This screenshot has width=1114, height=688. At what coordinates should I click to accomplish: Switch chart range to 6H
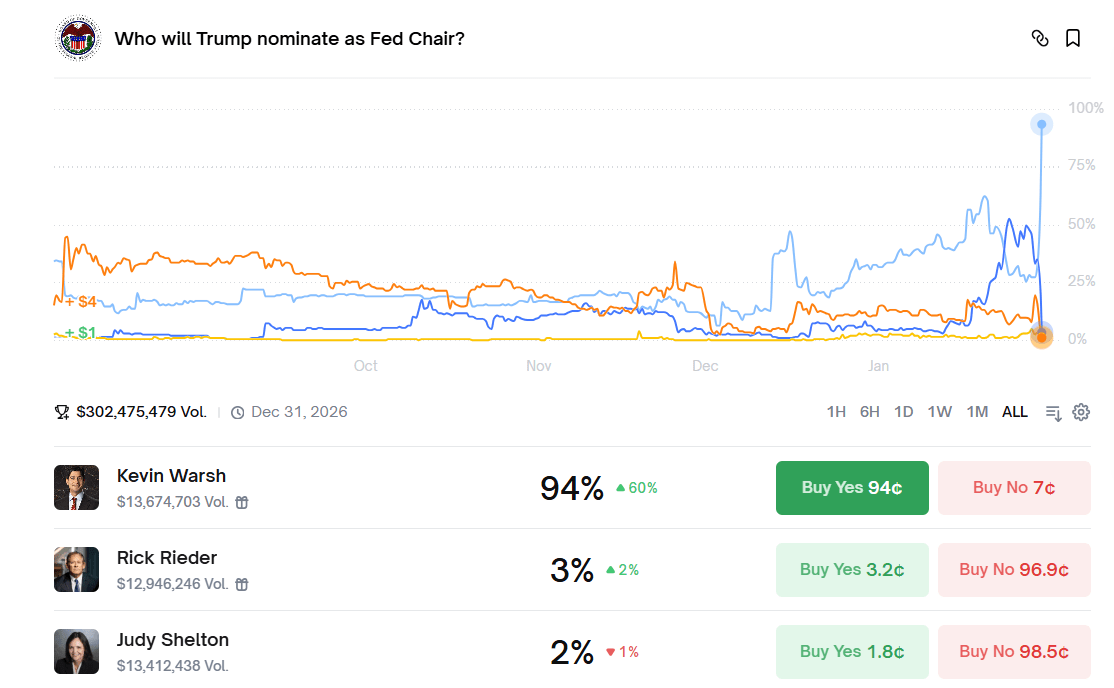(870, 412)
